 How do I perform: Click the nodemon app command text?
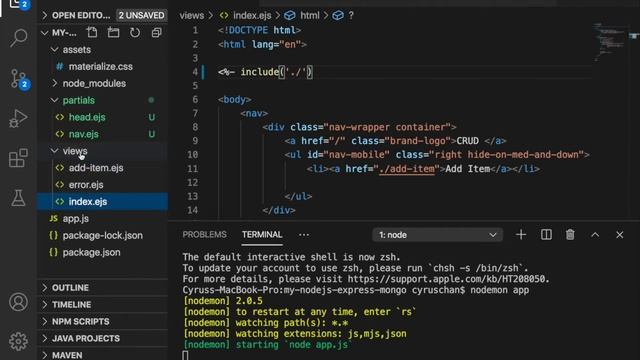point(500,290)
